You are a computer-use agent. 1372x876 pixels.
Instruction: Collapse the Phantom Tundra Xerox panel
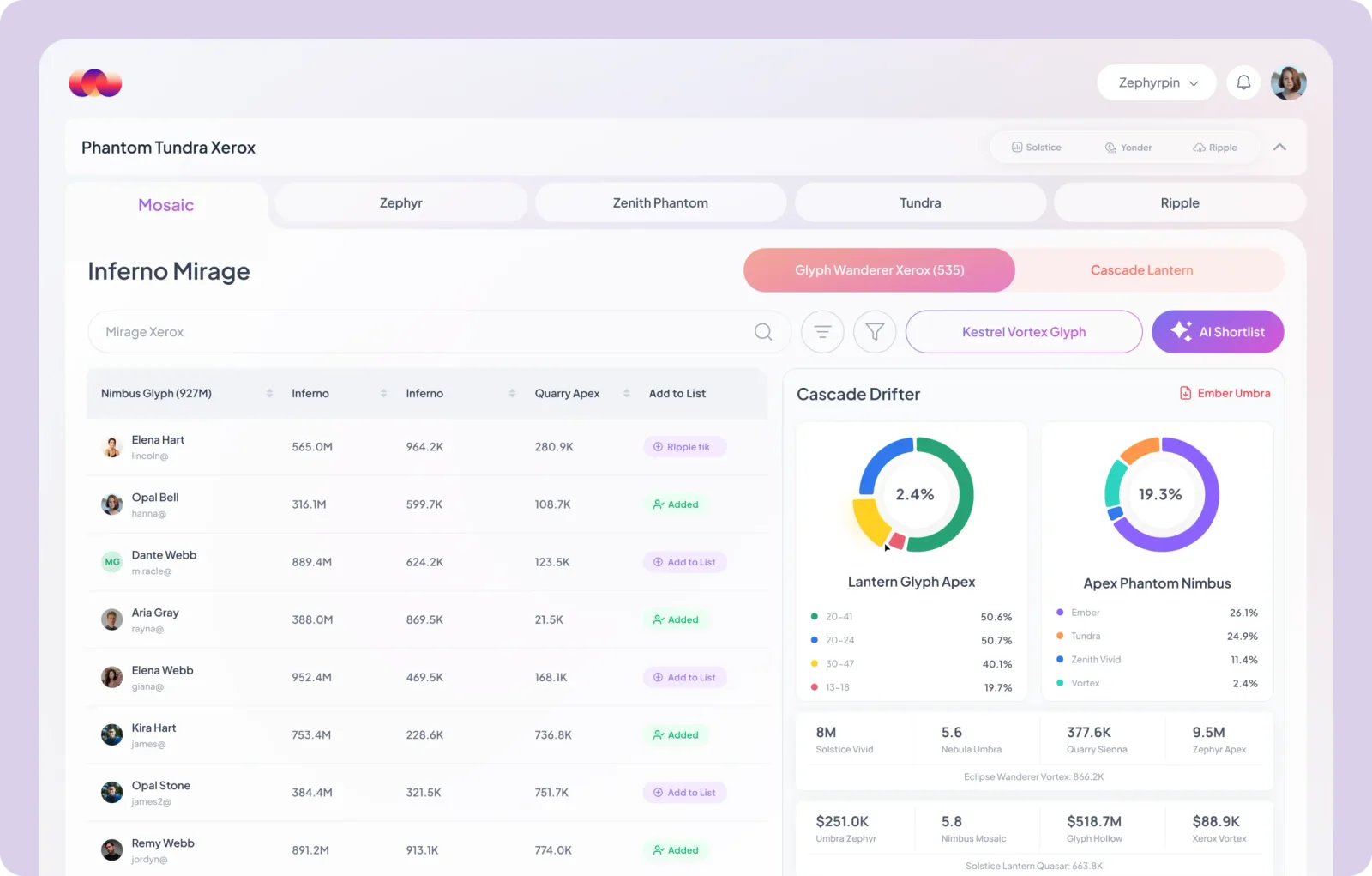pos(1279,148)
